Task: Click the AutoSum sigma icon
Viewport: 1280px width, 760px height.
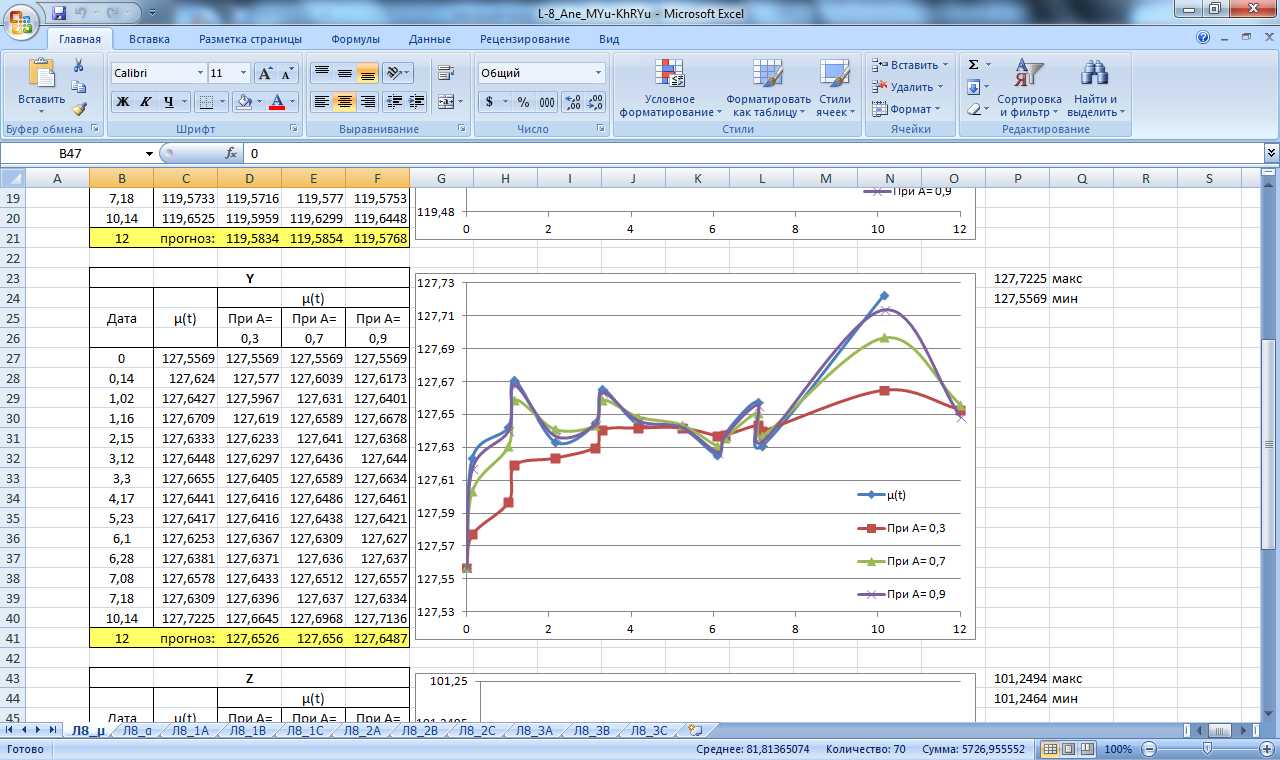Action: (x=973, y=64)
